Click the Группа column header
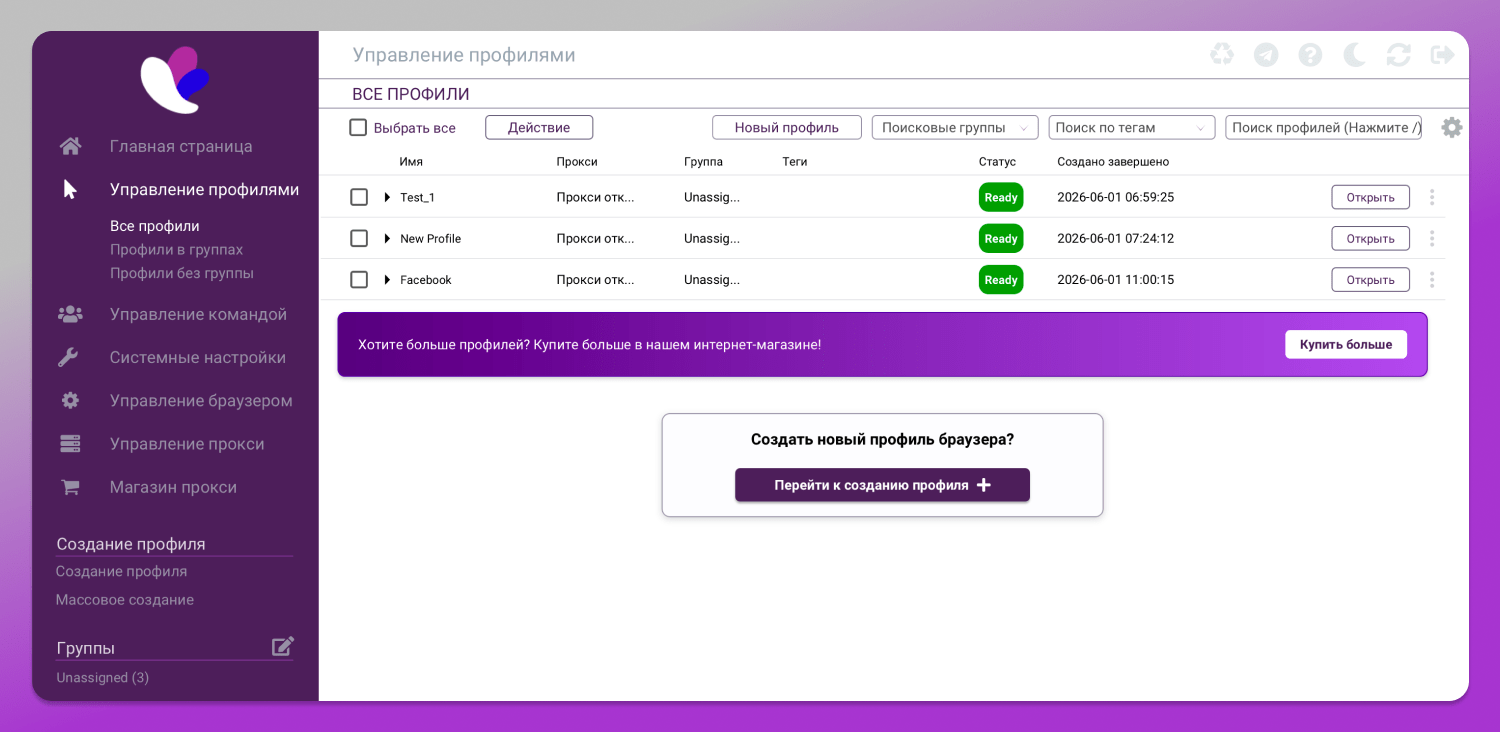 (x=703, y=161)
